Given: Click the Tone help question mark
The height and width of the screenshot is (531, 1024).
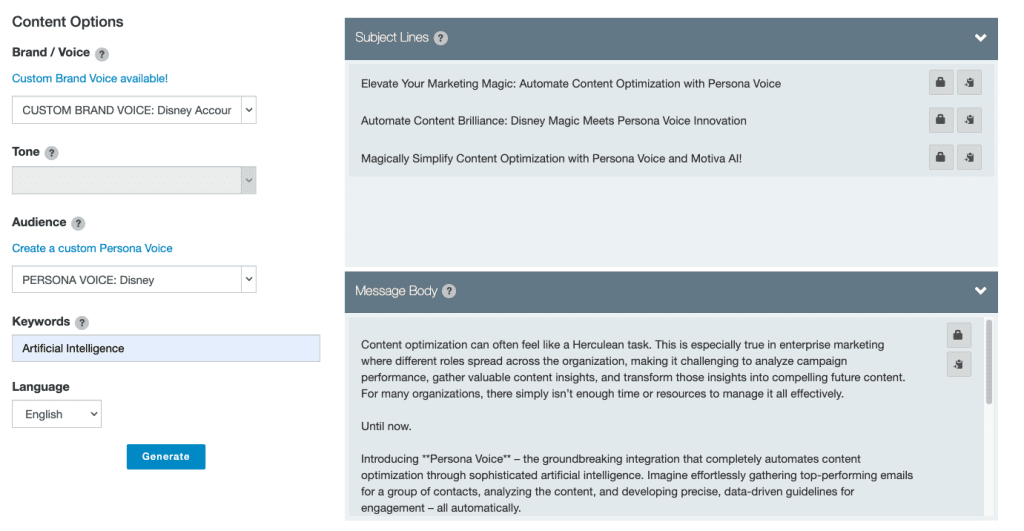Looking at the screenshot, I should [52, 153].
